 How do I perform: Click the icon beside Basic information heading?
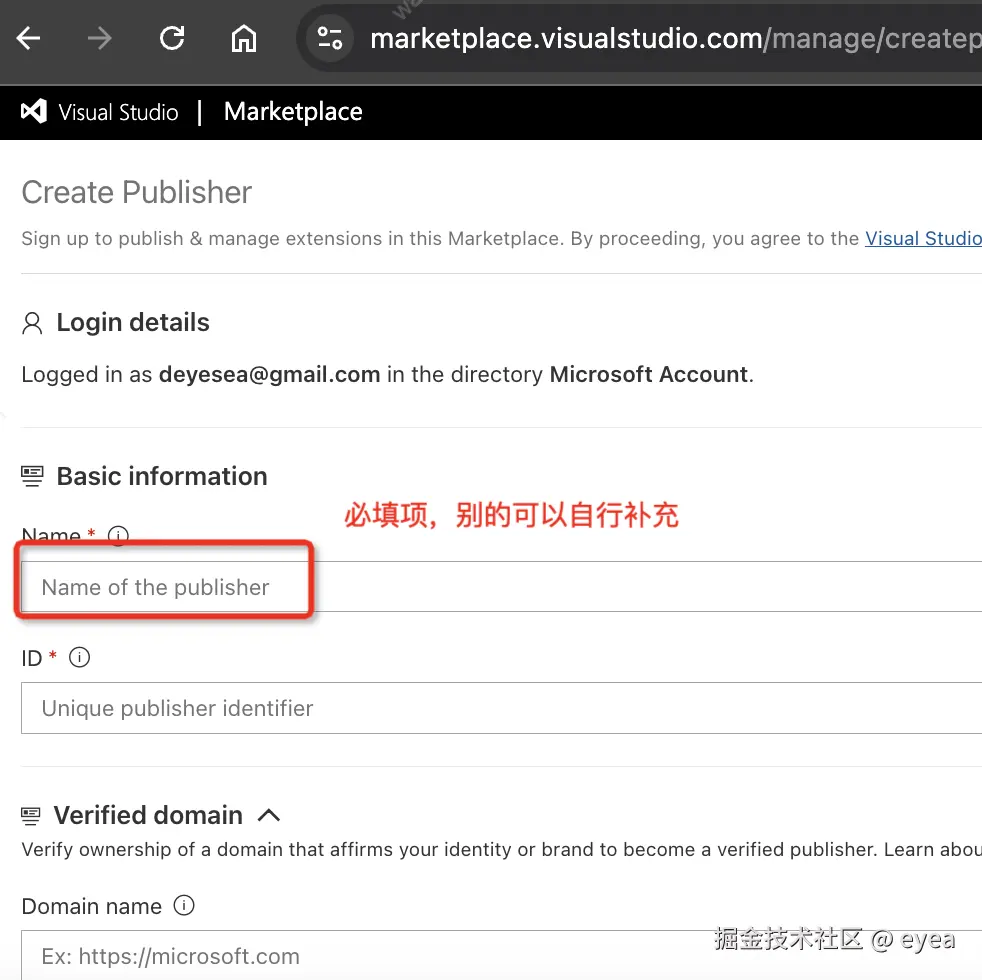32,475
